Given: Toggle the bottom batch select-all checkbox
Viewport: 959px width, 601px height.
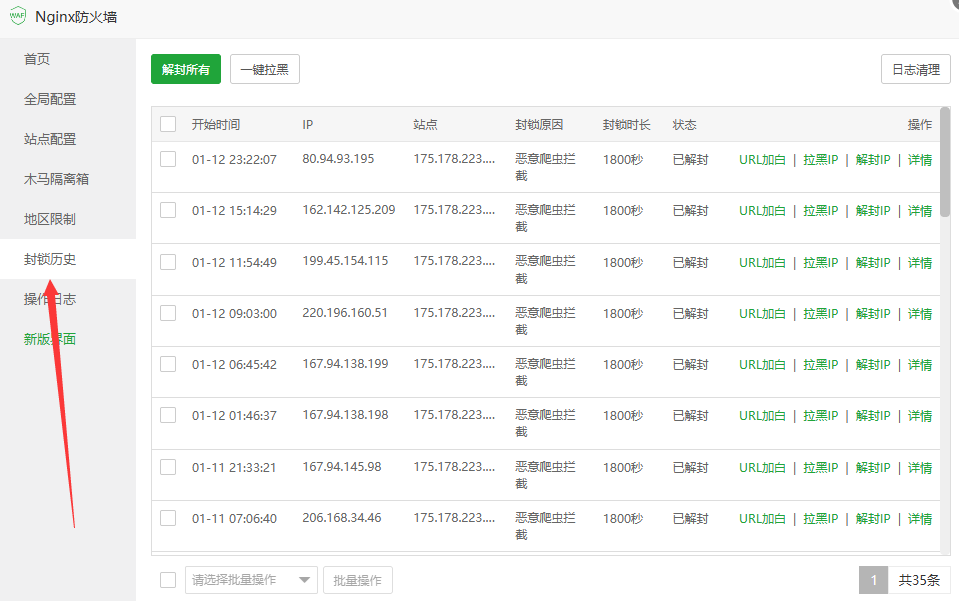Looking at the screenshot, I should pyautogui.click(x=168, y=580).
